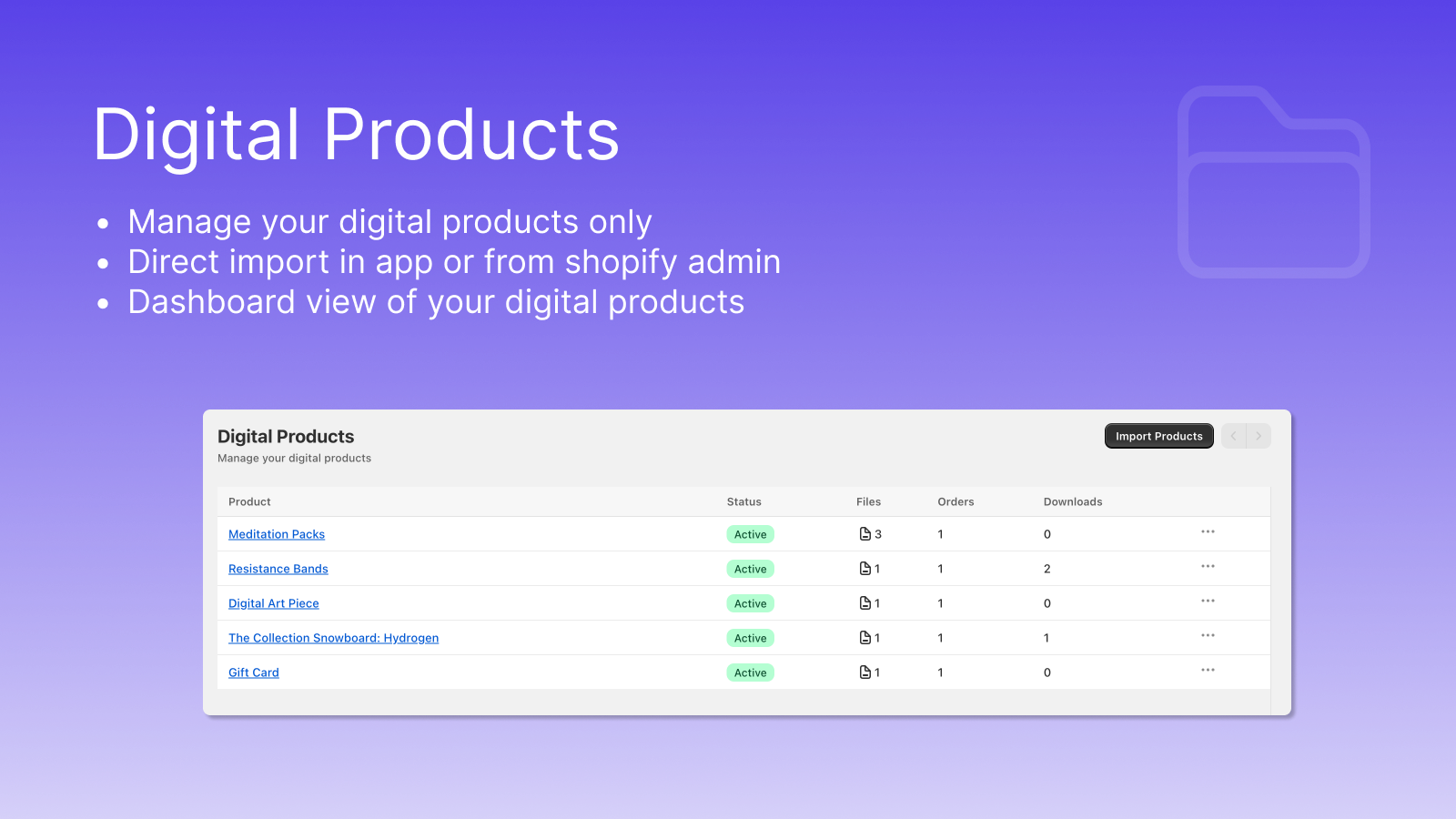Screen dimensions: 1456x819
Task: Click the file icon beside Meditation Packs
Action: pyautogui.click(x=865, y=534)
